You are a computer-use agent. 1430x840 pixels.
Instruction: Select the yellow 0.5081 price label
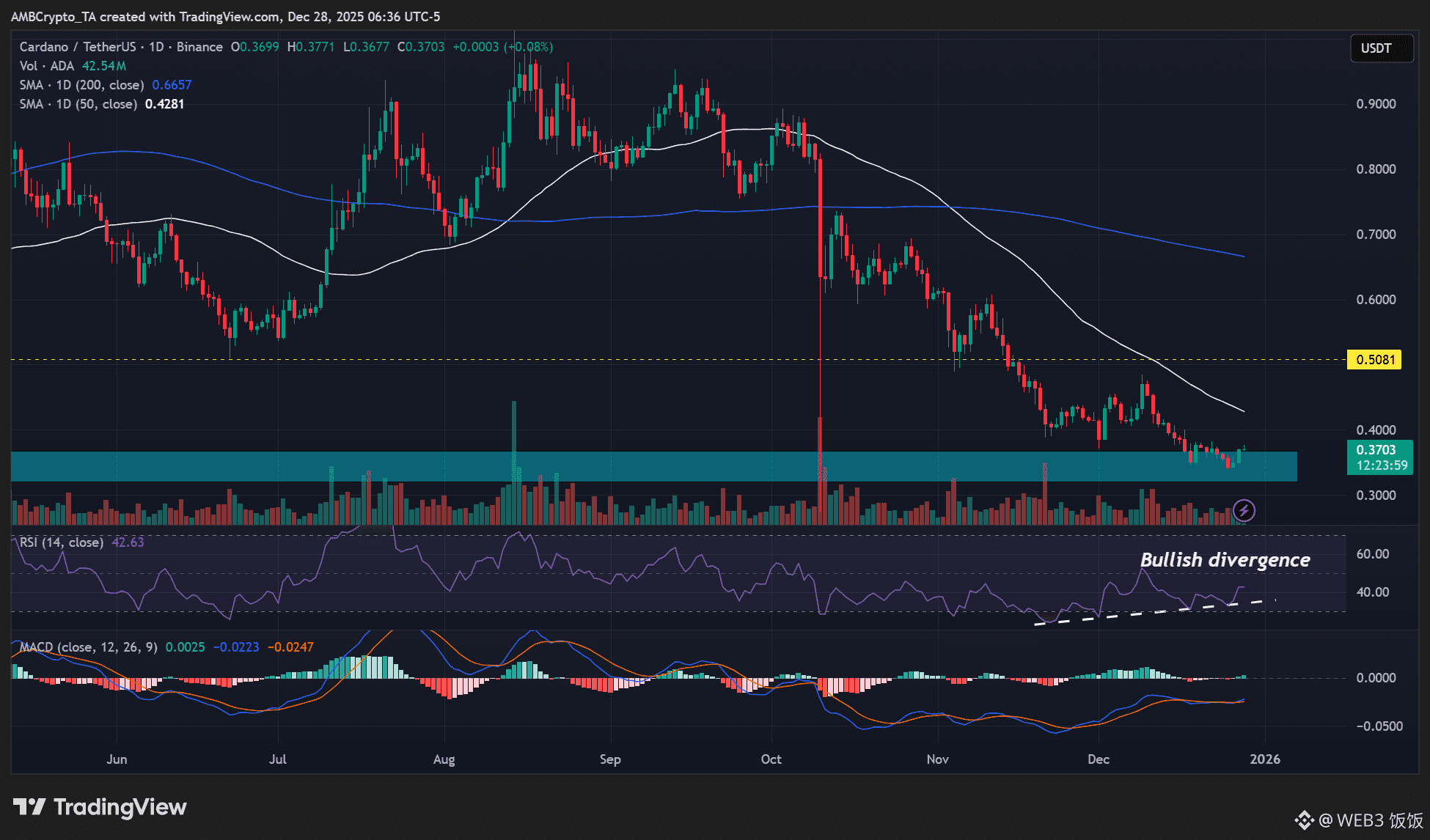coord(1374,360)
